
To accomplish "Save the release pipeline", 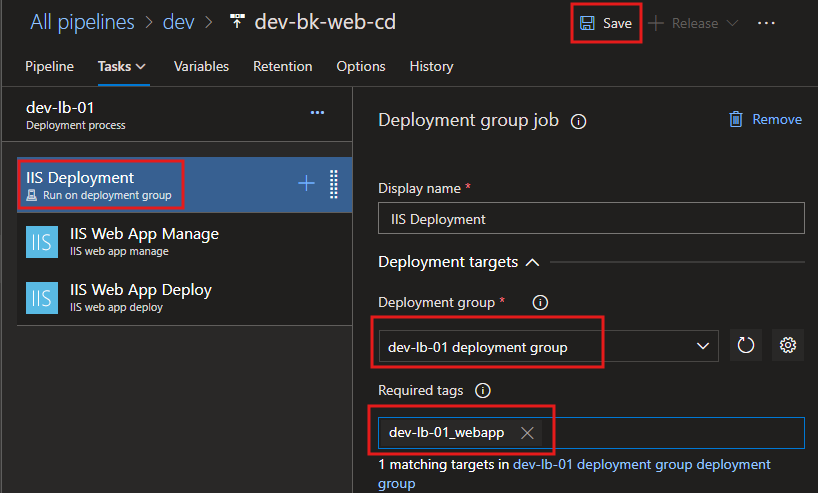I will point(606,23).
